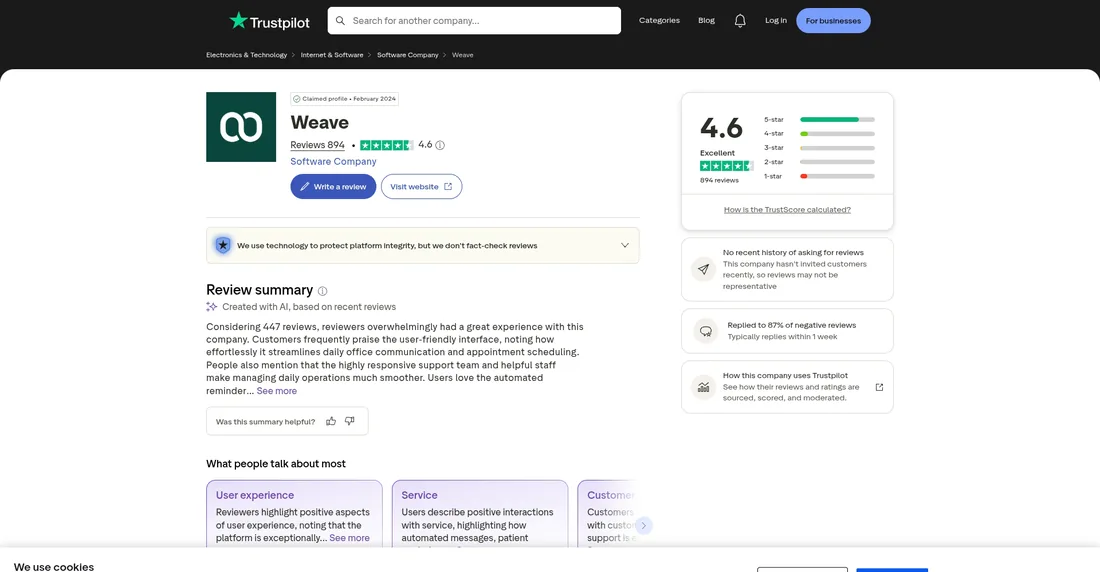The image size is (1100, 572).
Task: Filter by the 1-star rating bar
Action: pyautogui.click(x=819, y=176)
